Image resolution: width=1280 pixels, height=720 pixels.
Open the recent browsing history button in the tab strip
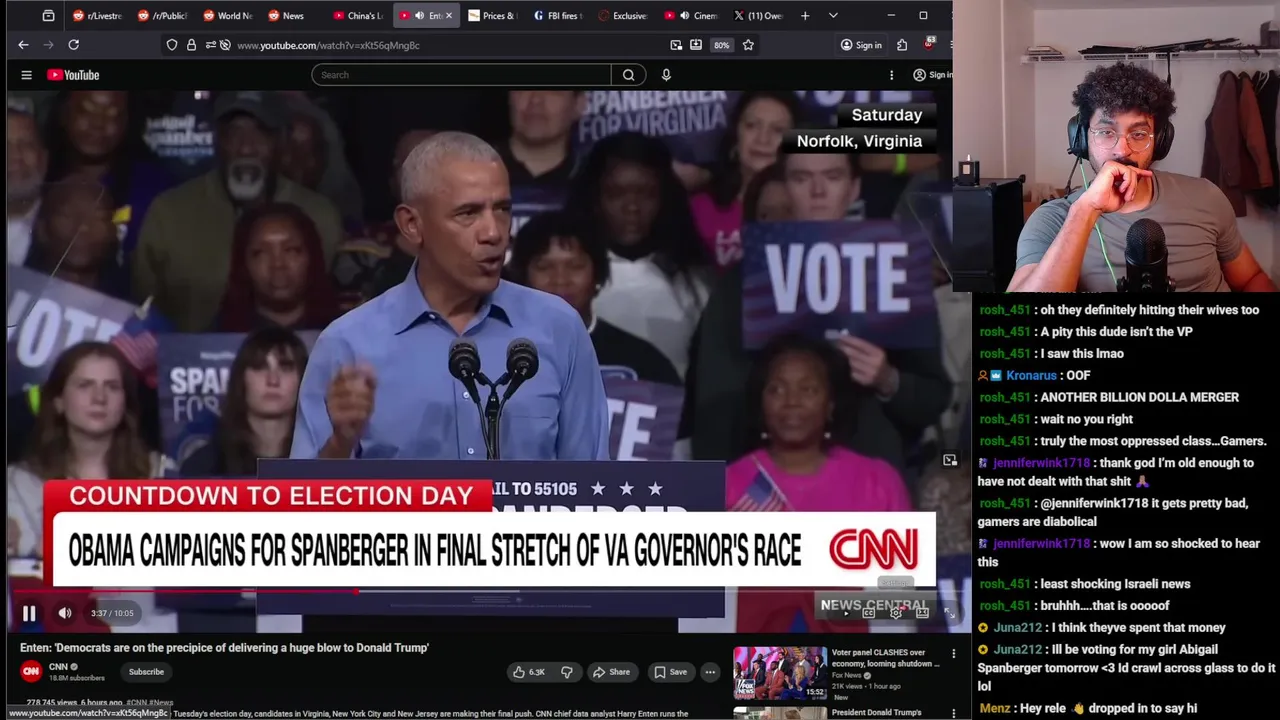pyautogui.click(x=48, y=16)
